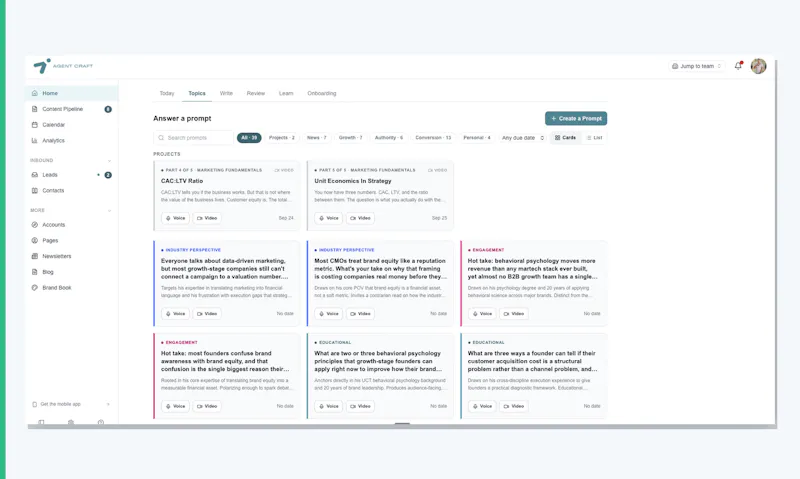Collapse the More sidebar section

109,211
